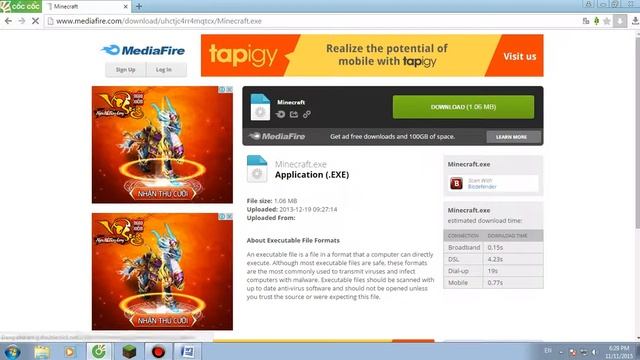Click the tapigy logo in banner ad

coord(243,55)
